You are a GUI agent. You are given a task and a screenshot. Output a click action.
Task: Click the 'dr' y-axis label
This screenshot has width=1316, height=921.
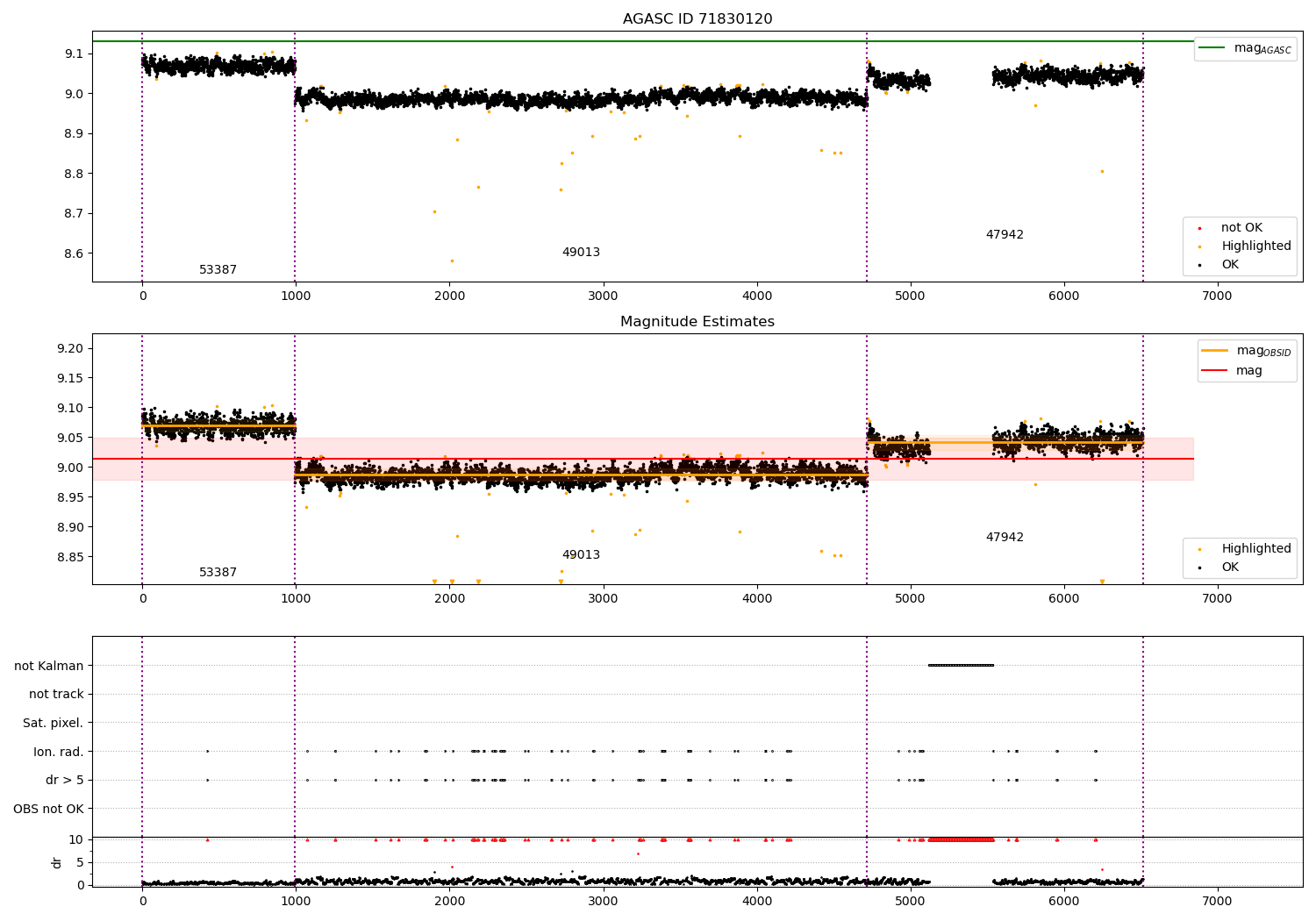point(57,862)
